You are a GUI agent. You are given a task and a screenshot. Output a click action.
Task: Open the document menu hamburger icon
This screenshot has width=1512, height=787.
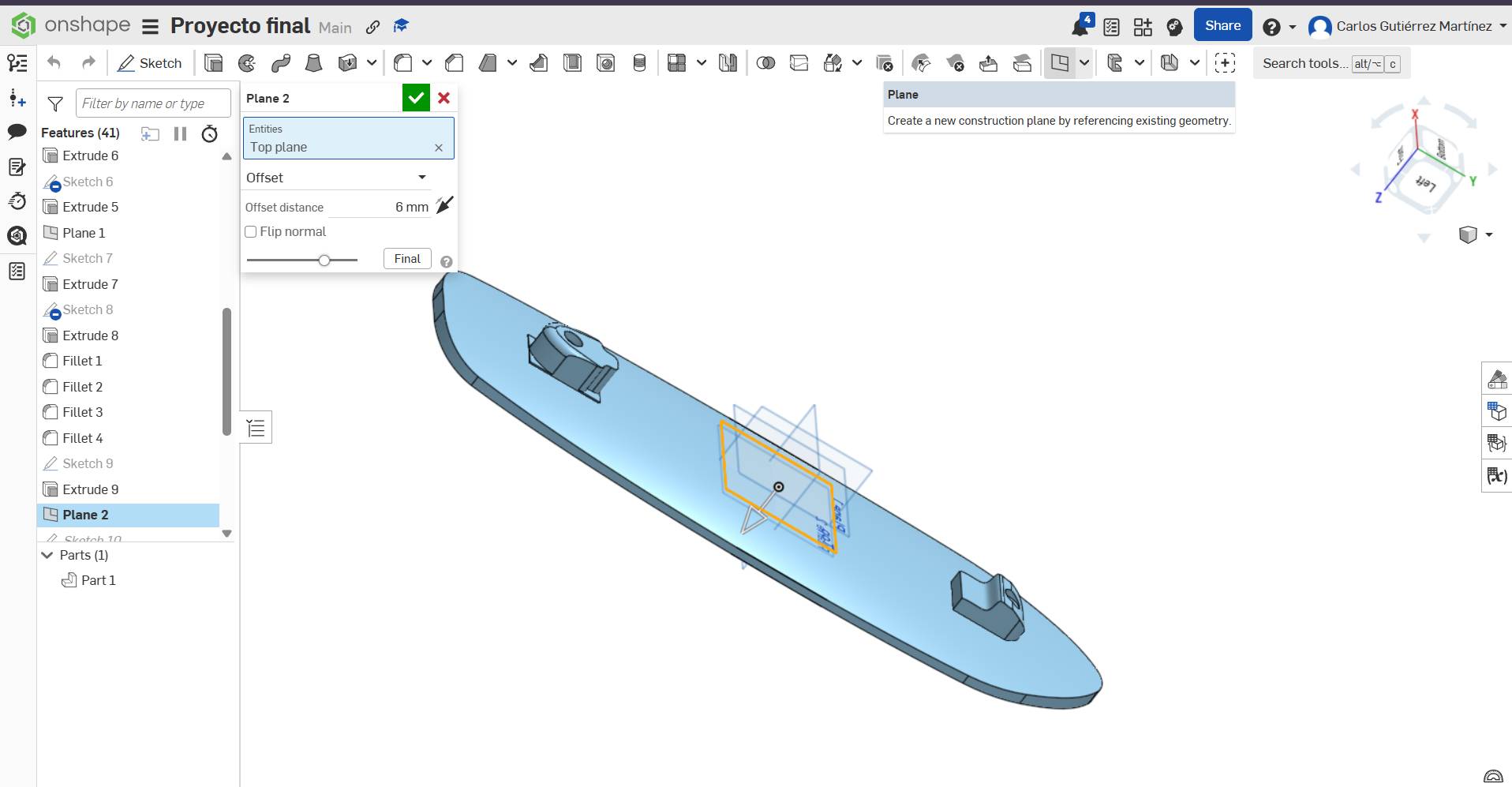[x=149, y=24]
